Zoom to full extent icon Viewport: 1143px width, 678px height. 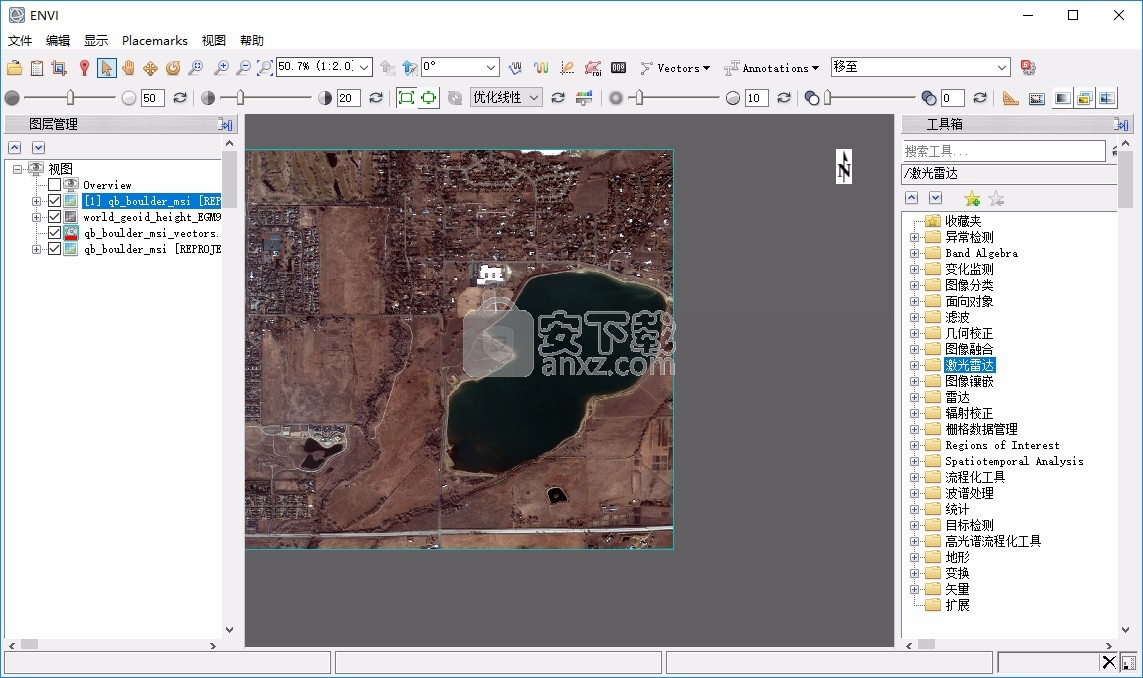265,68
